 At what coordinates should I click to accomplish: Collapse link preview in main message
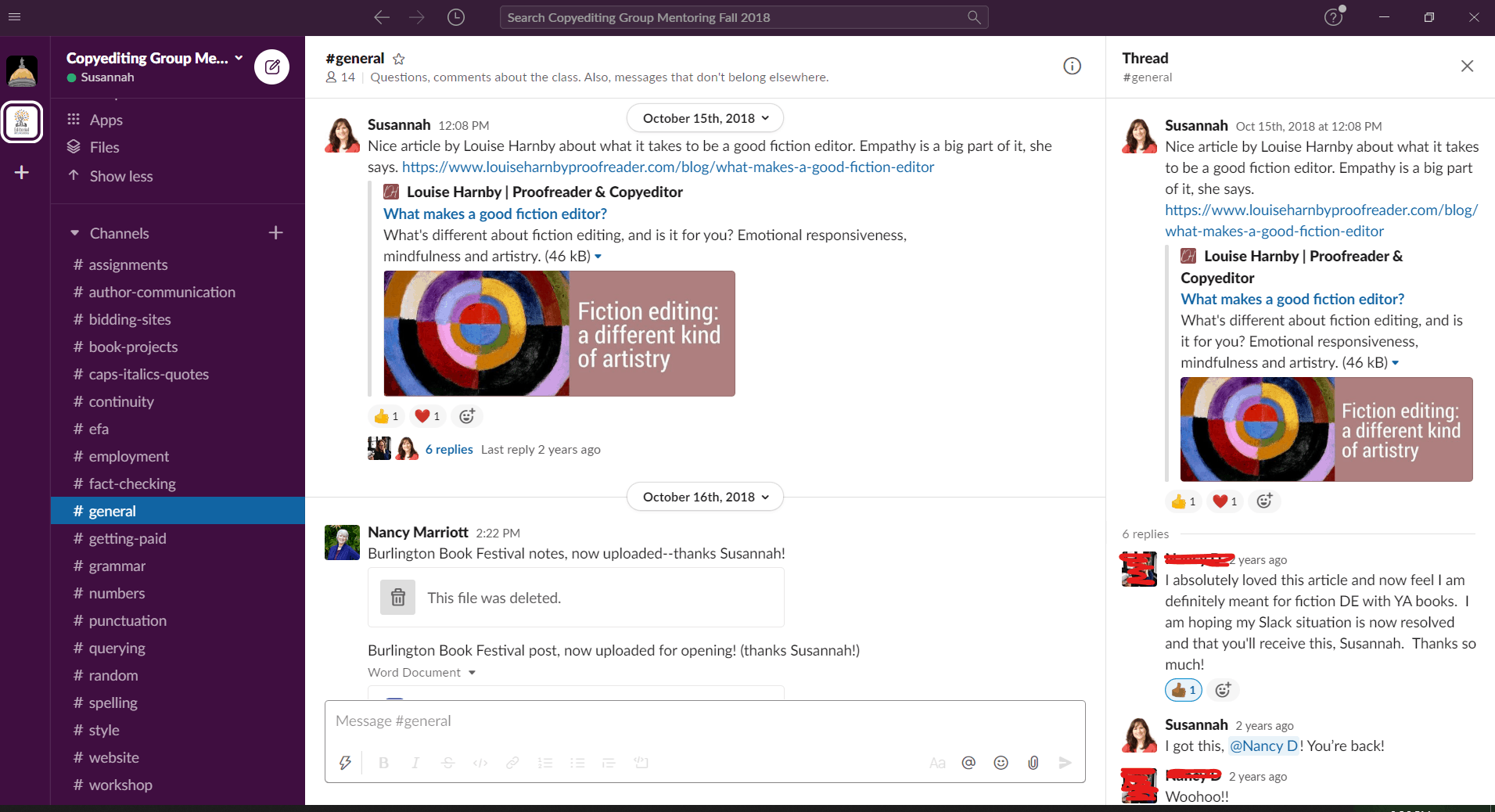coord(598,257)
